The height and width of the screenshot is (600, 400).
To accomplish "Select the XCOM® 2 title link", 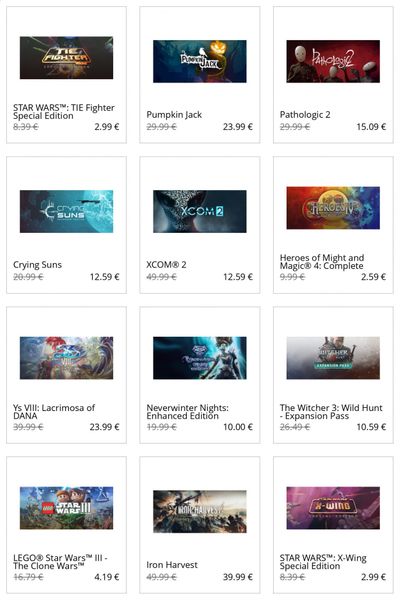I will click(x=166, y=264).
